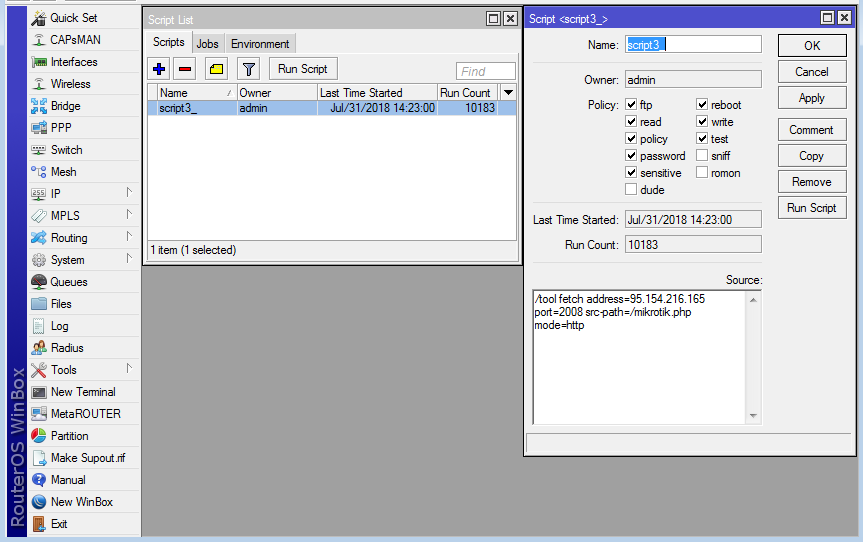The image size is (863, 542).
Task: Click Run Script in Script List toolbar
Action: (303, 69)
